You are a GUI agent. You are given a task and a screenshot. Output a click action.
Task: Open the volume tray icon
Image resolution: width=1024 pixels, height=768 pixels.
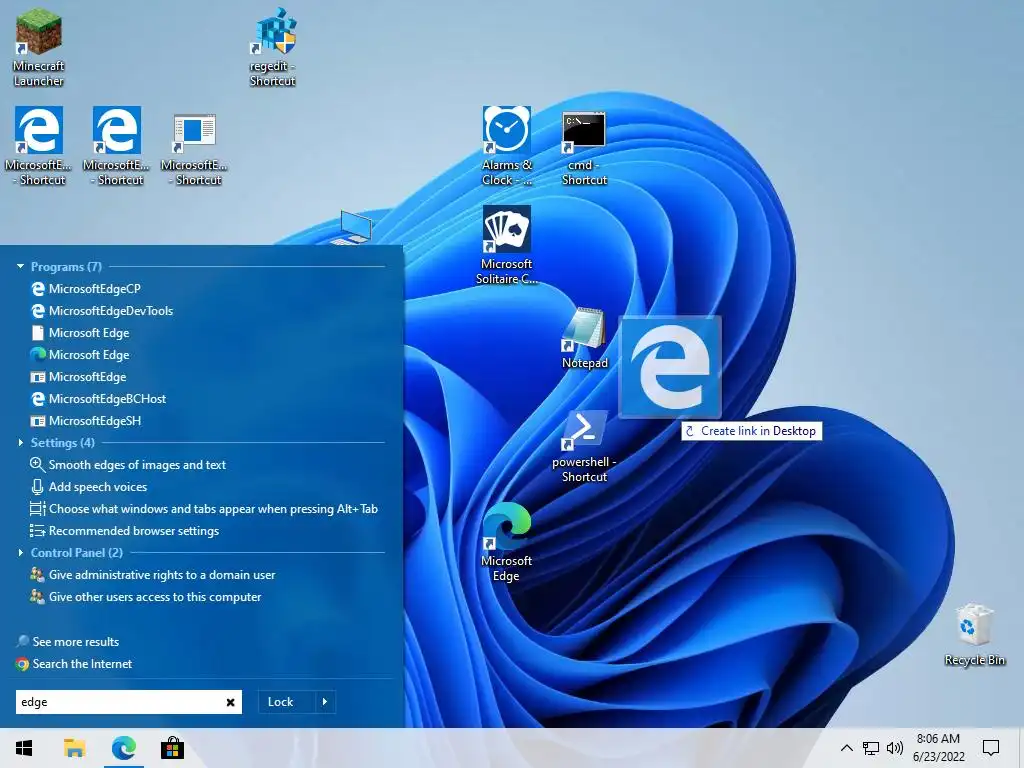tap(895, 748)
